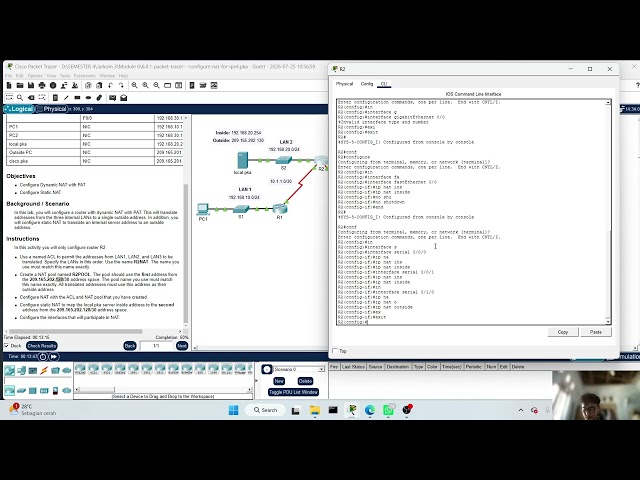Select the Draw Line tool
Viewport: 640px width, 480px height.
point(66,98)
